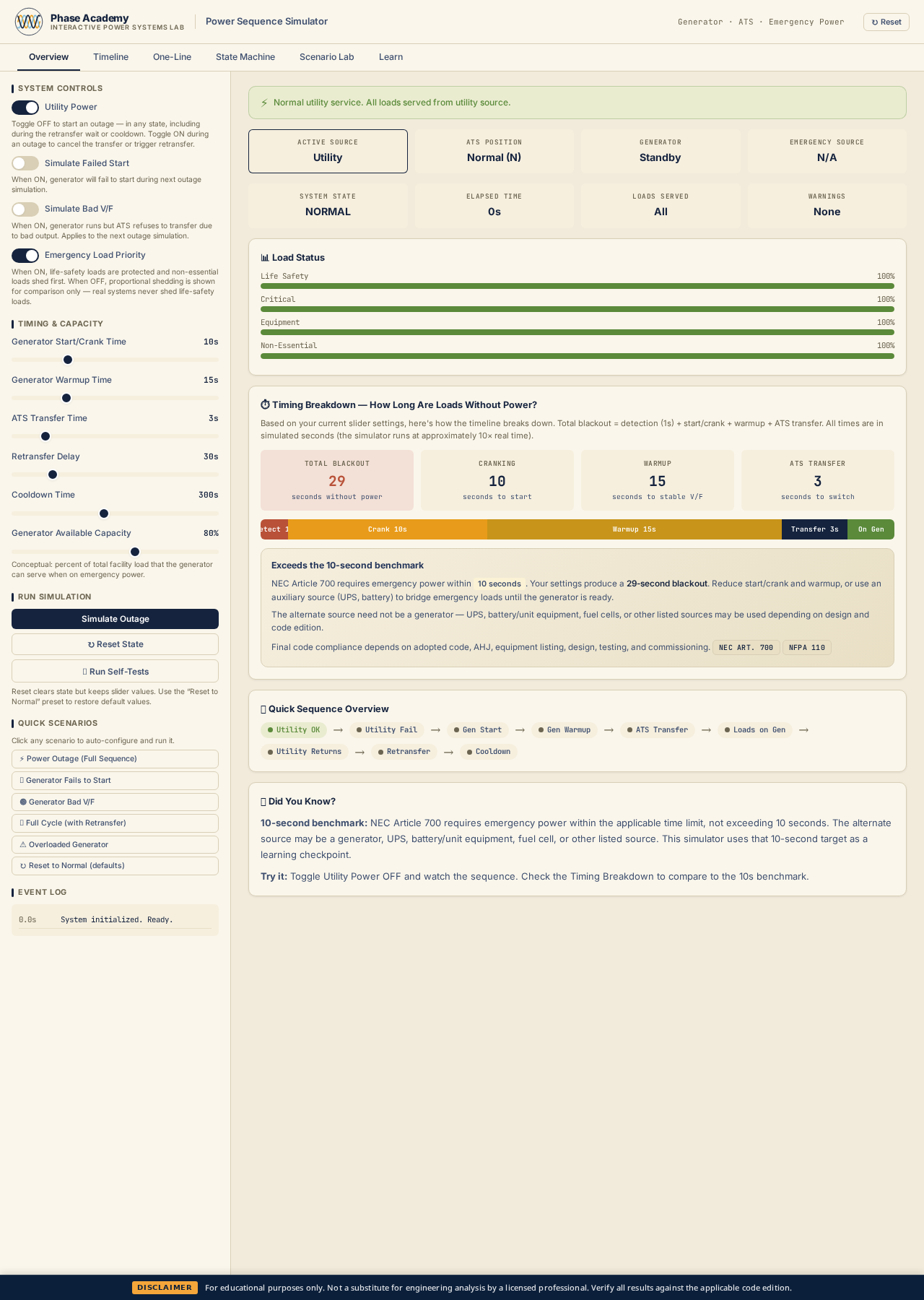Click the Loads Served All card
924x1300 pixels.
661,206
